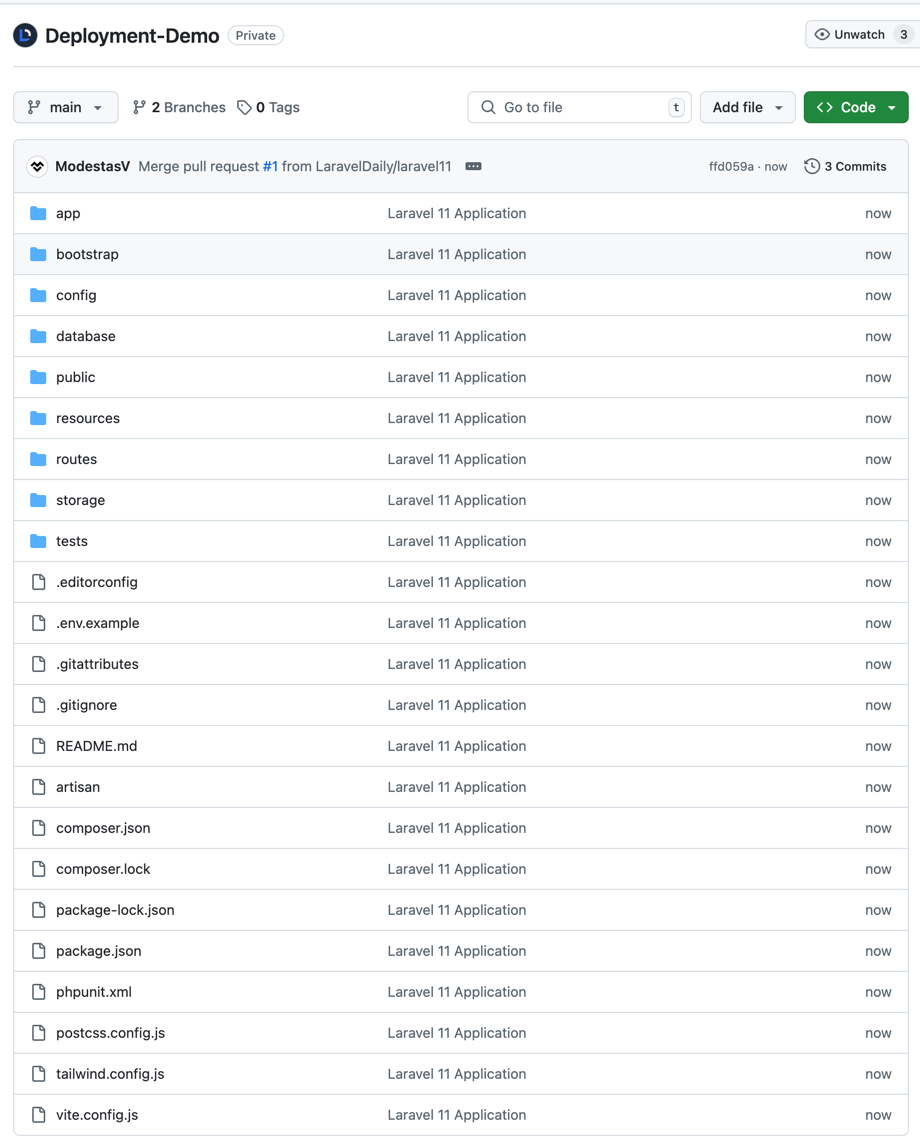
Task: Open the Add file dropdown
Action: [x=747, y=107]
